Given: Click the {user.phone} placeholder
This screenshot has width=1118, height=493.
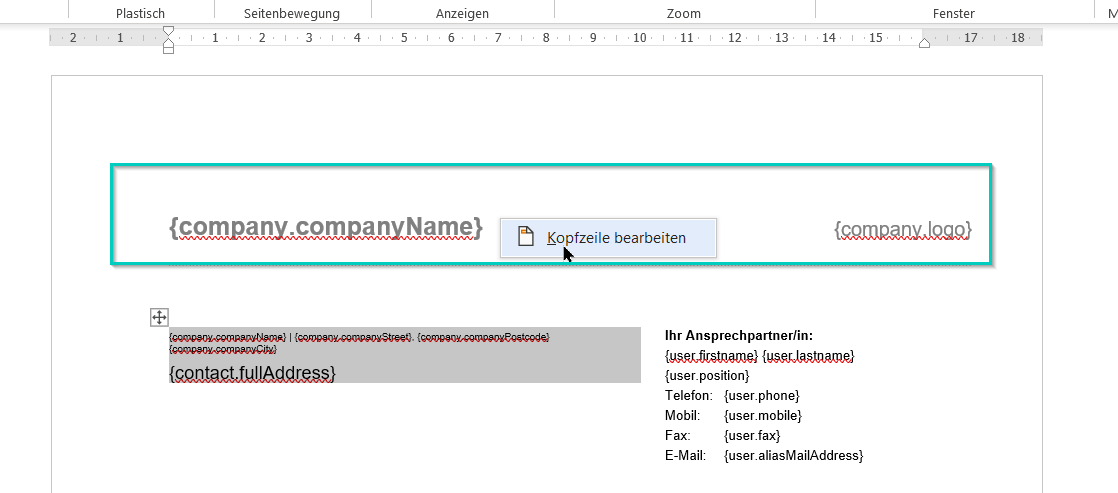Looking at the screenshot, I should [x=761, y=395].
